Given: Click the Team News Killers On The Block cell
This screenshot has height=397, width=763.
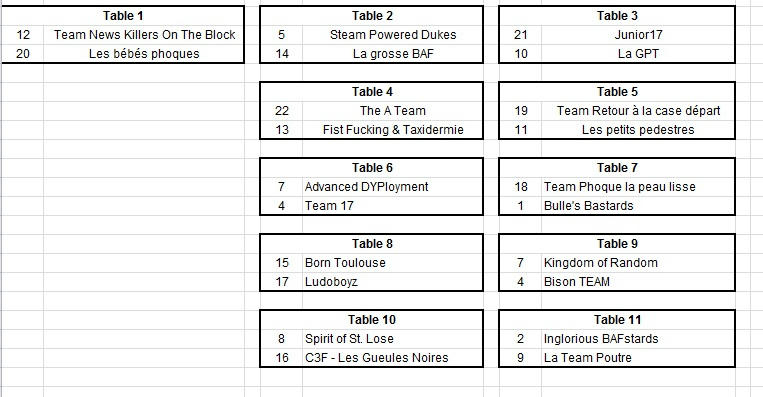Looking at the screenshot, I should [144, 35].
